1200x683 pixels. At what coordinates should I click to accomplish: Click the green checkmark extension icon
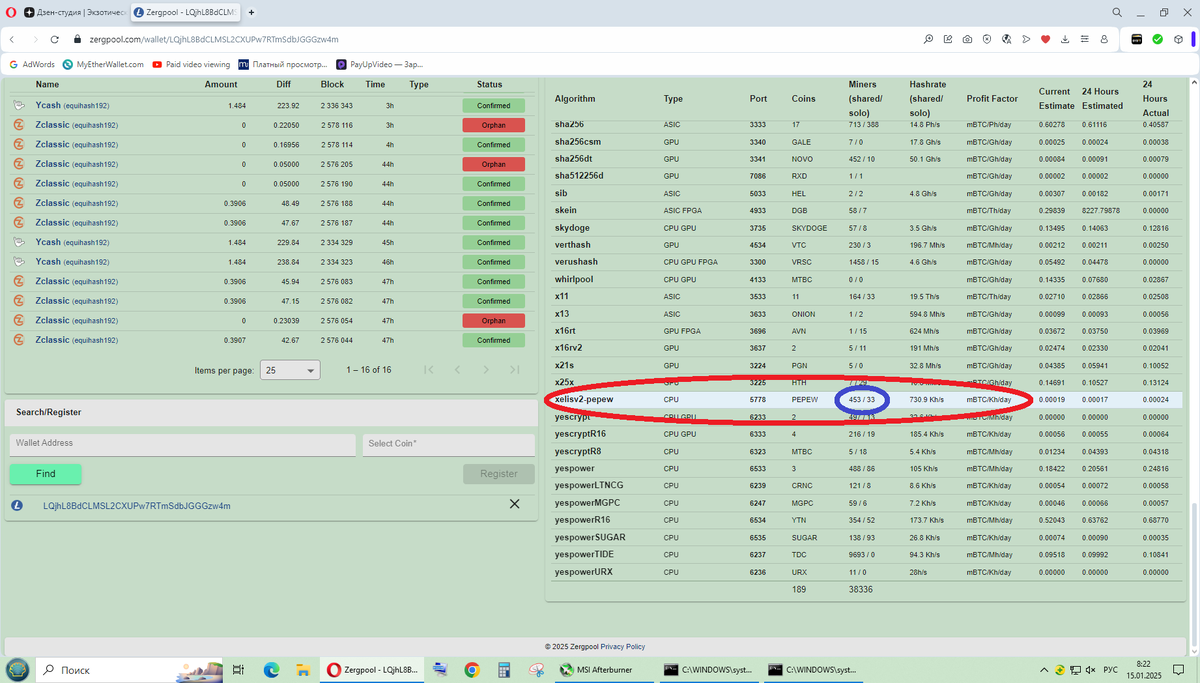[x=1157, y=39]
